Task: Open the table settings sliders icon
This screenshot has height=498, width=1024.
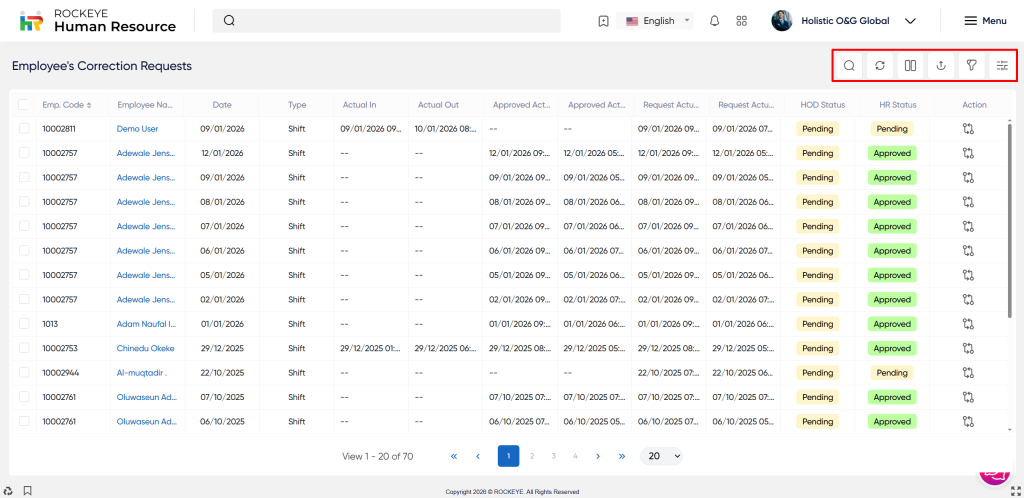Action: [1001, 66]
